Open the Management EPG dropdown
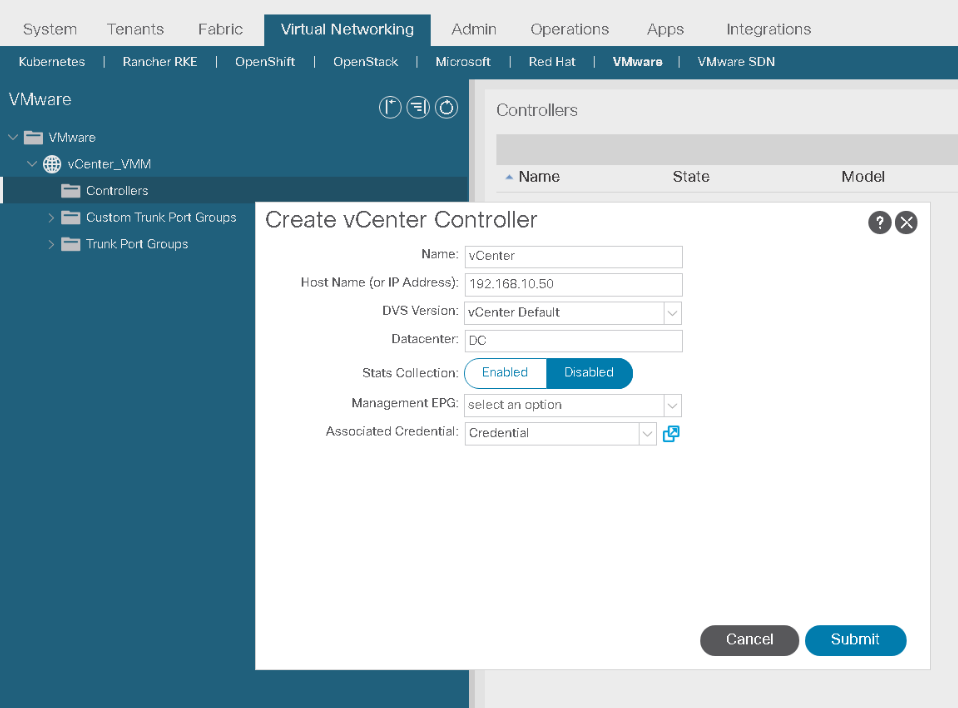Screen dimensions: 958x708 pos(672,406)
